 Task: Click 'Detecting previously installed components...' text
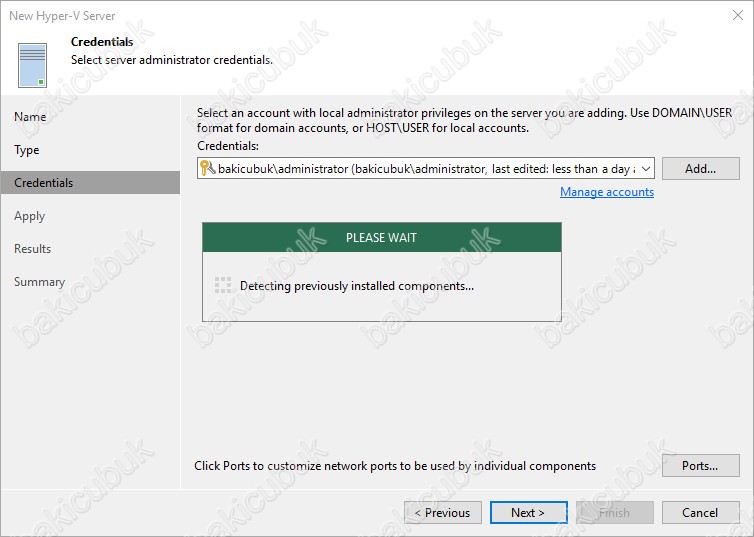coord(357,286)
